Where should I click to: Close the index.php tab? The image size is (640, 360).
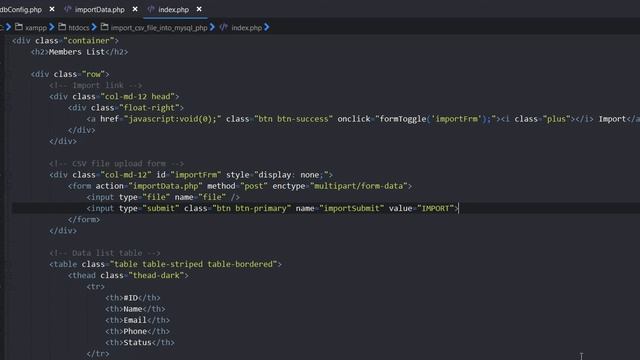click(199, 9)
